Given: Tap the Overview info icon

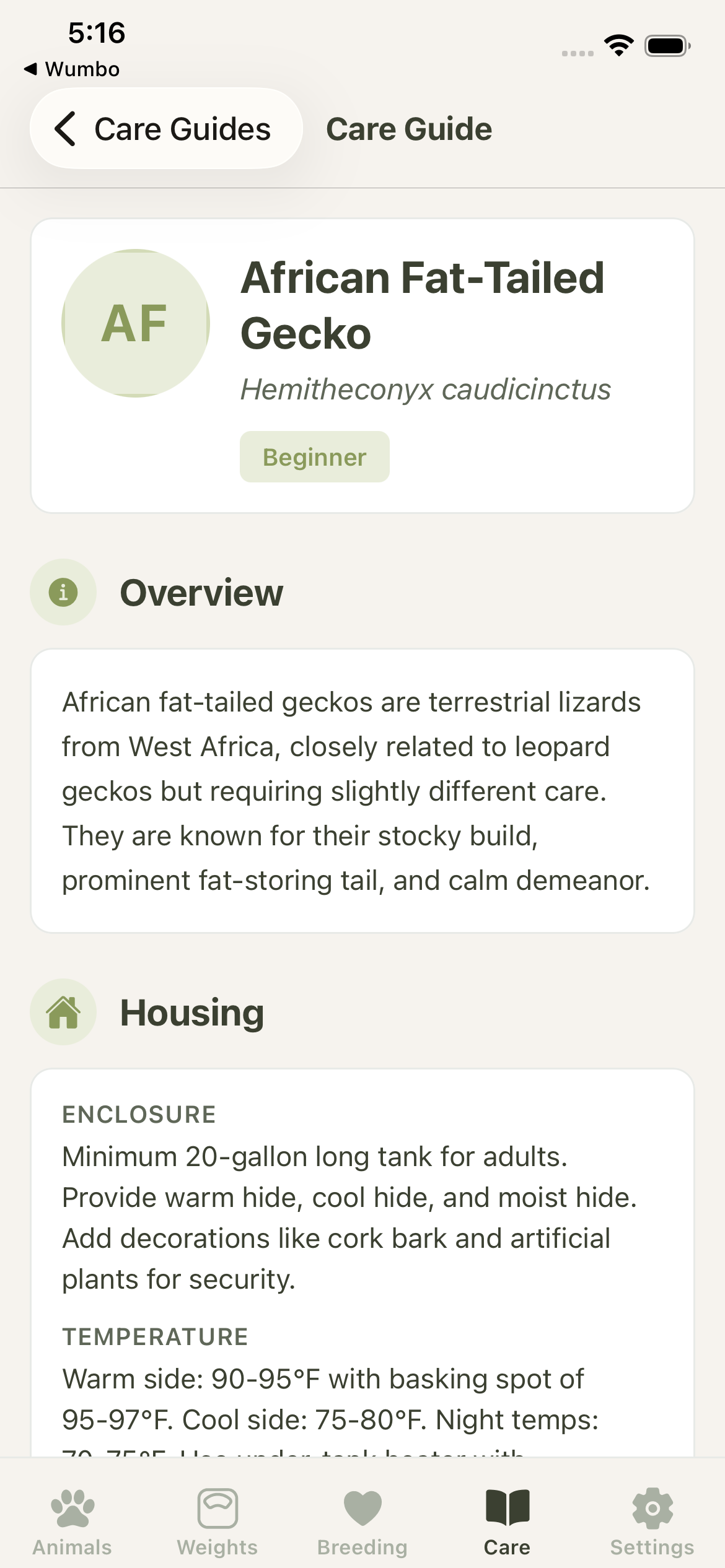Looking at the screenshot, I should (63, 592).
